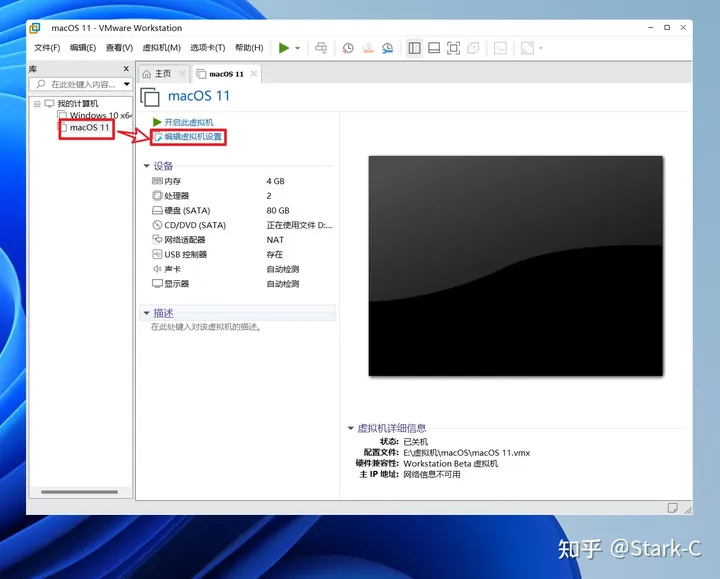Click the disc icon next to CD/DVD
The width and height of the screenshot is (720, 579).
pyautogui.click(x=157, y=225)
